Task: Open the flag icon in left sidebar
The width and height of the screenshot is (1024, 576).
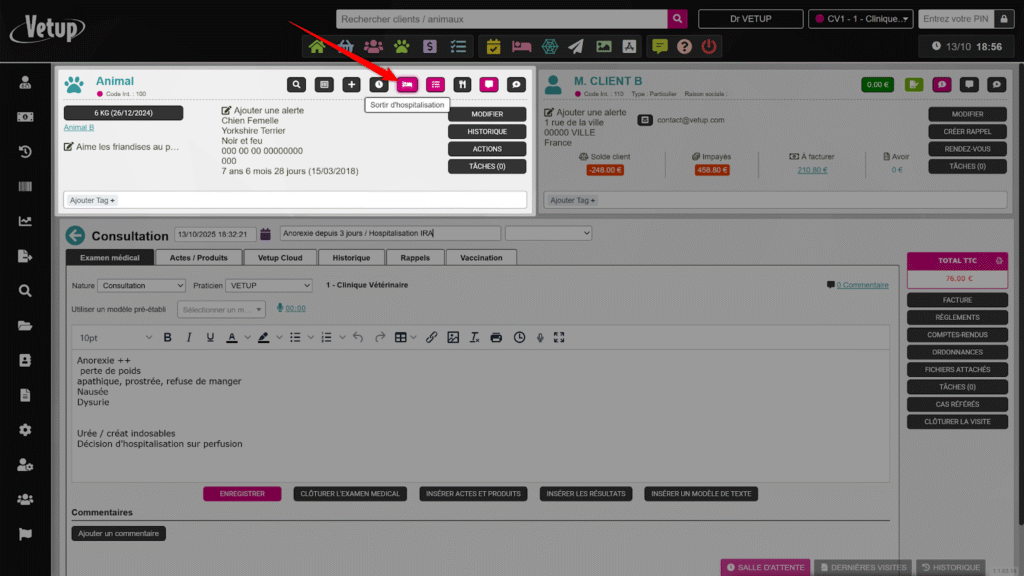Action: point(25,534)
